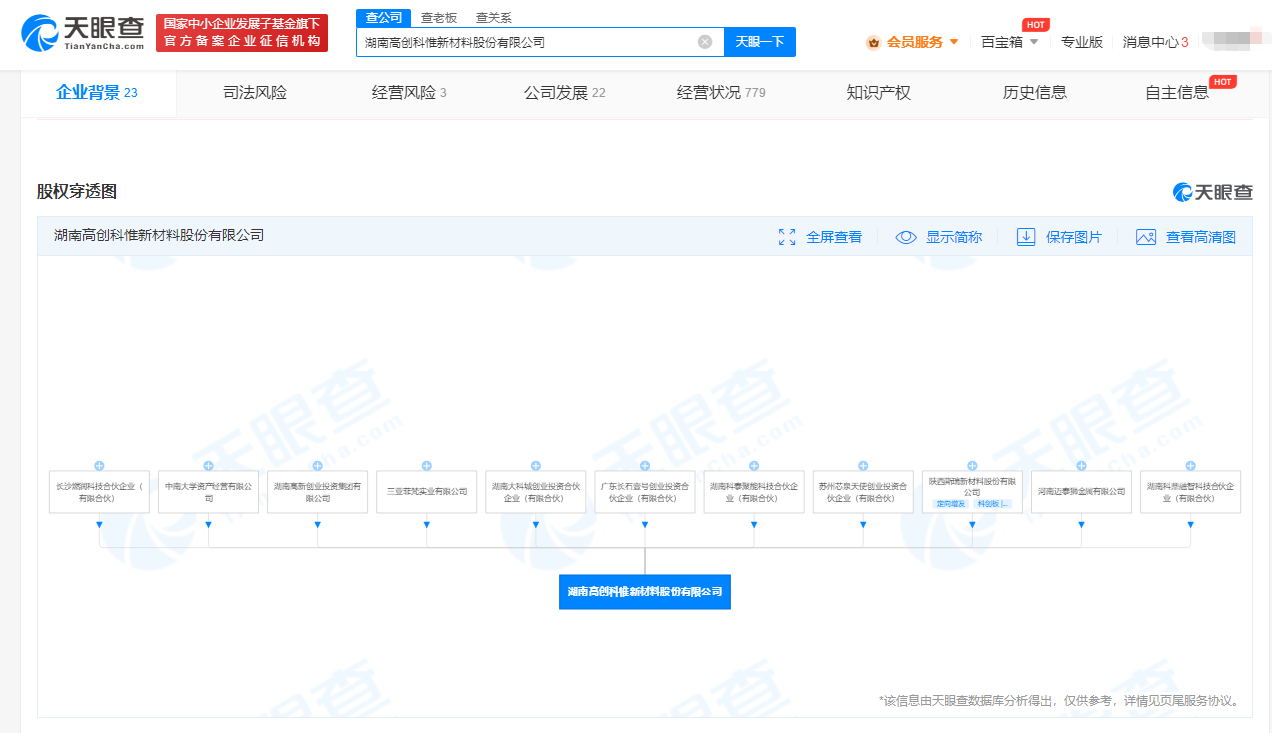Expand the plus above the 三亚 company node

point(426,466)
